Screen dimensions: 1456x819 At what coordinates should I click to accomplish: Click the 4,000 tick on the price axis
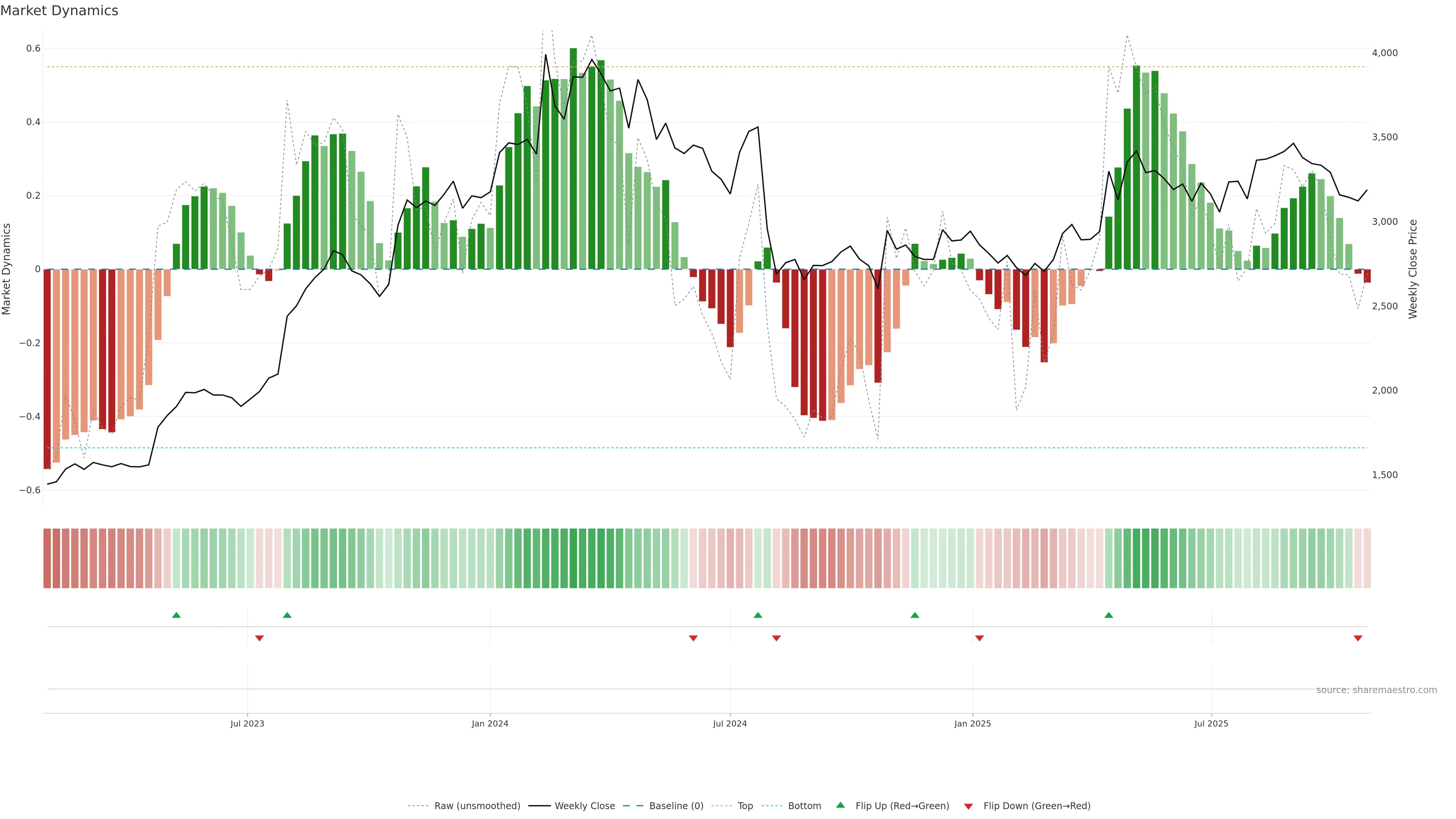click(x=1384, y=53)
